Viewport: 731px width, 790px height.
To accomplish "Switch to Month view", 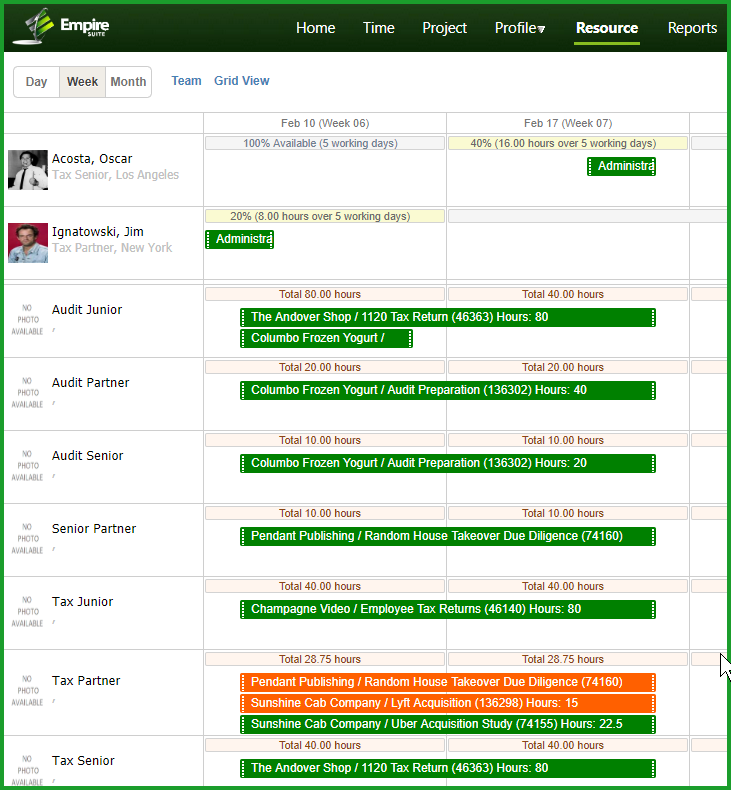I will coord(128,82).
